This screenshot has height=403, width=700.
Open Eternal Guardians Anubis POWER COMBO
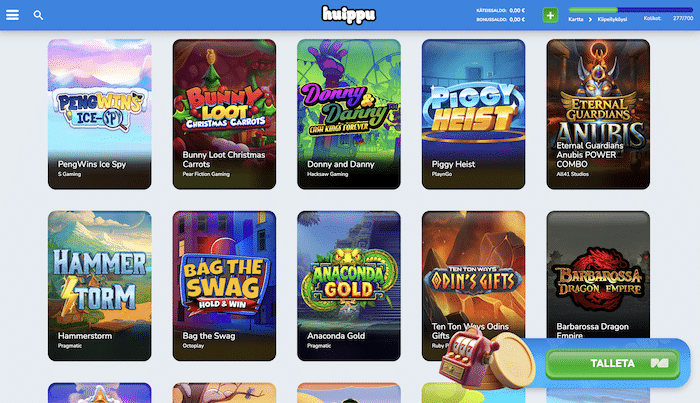tap(598, 114)
